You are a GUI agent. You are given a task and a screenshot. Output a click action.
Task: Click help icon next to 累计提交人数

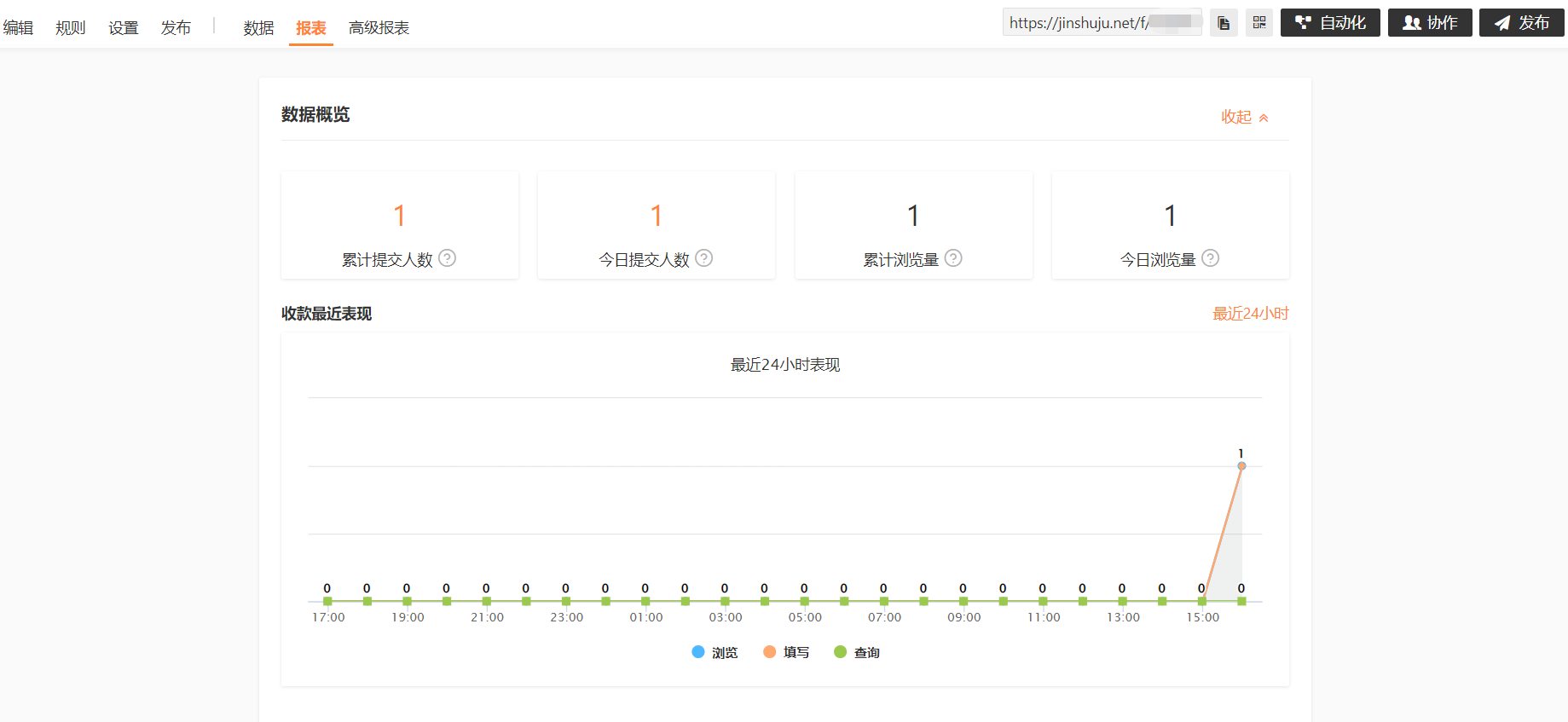[x=447, y=258]
